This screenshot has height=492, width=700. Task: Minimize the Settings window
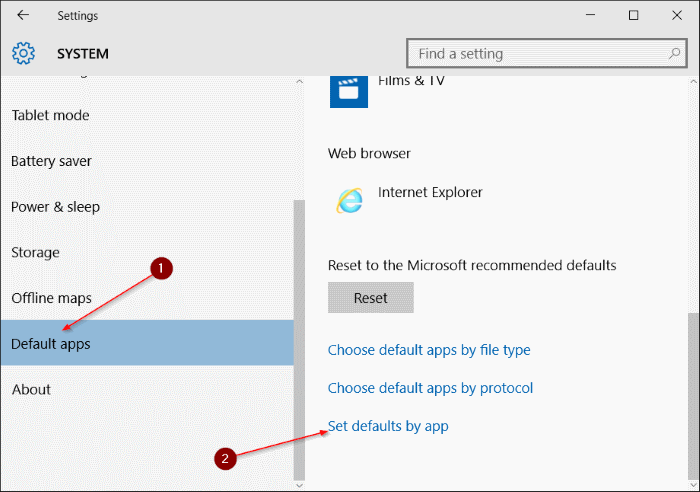(x=590, y=15)
